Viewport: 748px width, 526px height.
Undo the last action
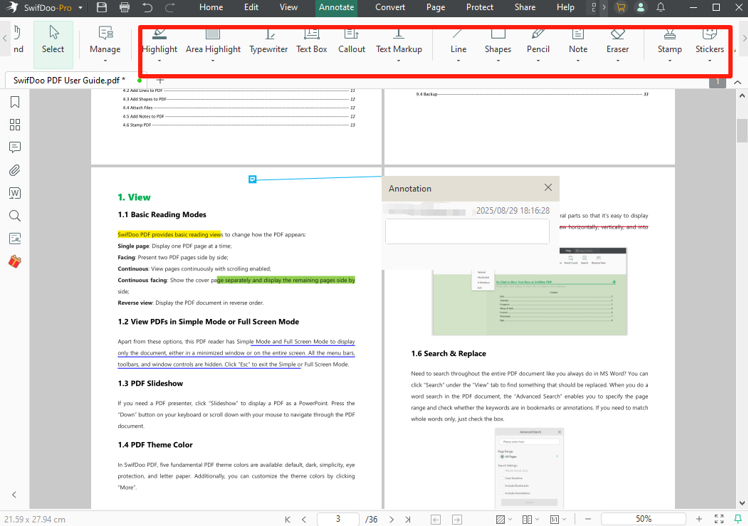[147, 7]
